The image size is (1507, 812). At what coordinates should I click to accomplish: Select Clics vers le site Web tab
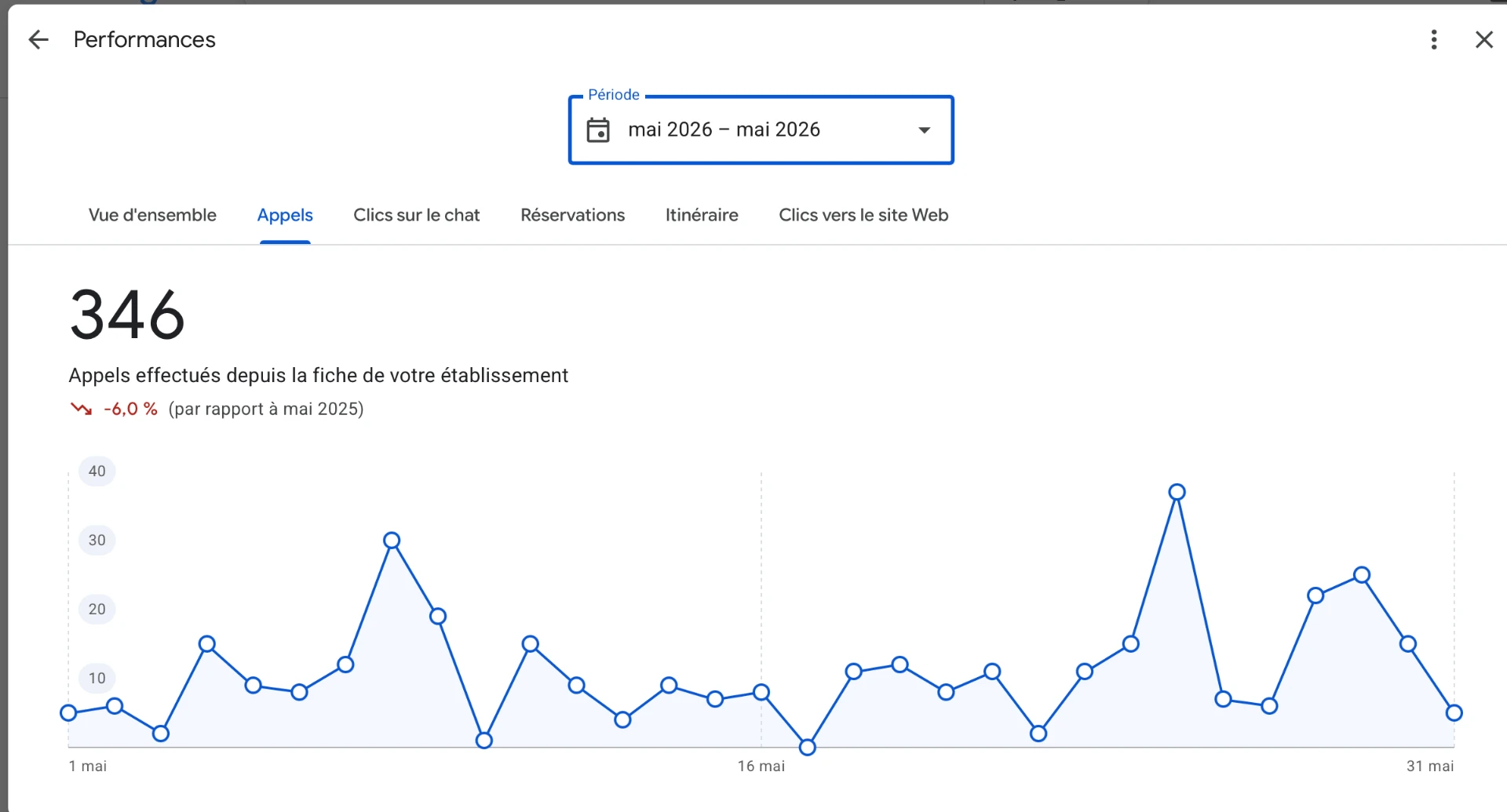pos(863,215)
